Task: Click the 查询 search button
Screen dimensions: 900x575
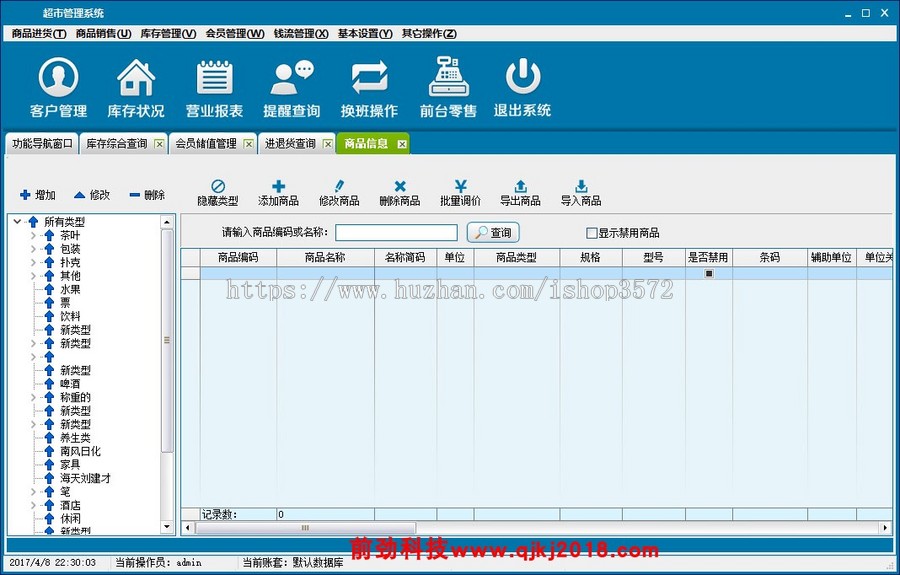Action: pos(493,232)
